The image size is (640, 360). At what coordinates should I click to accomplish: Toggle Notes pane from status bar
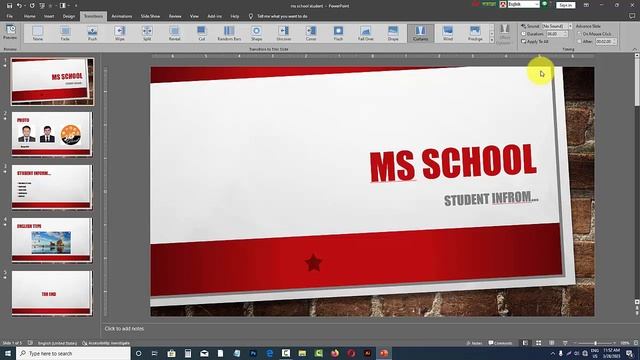(x=474, y=343)
